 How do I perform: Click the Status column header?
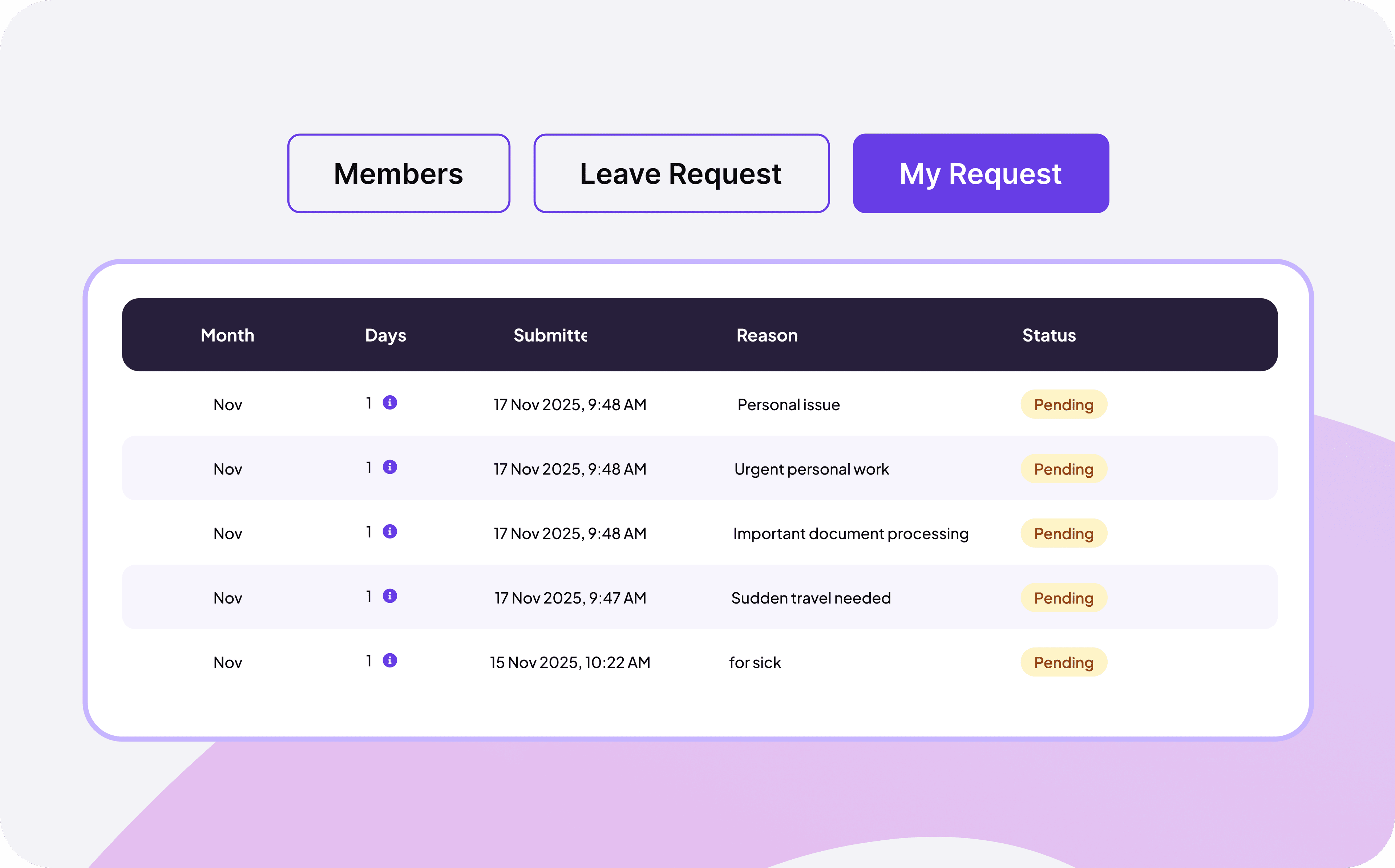[x=1048, y=335]
